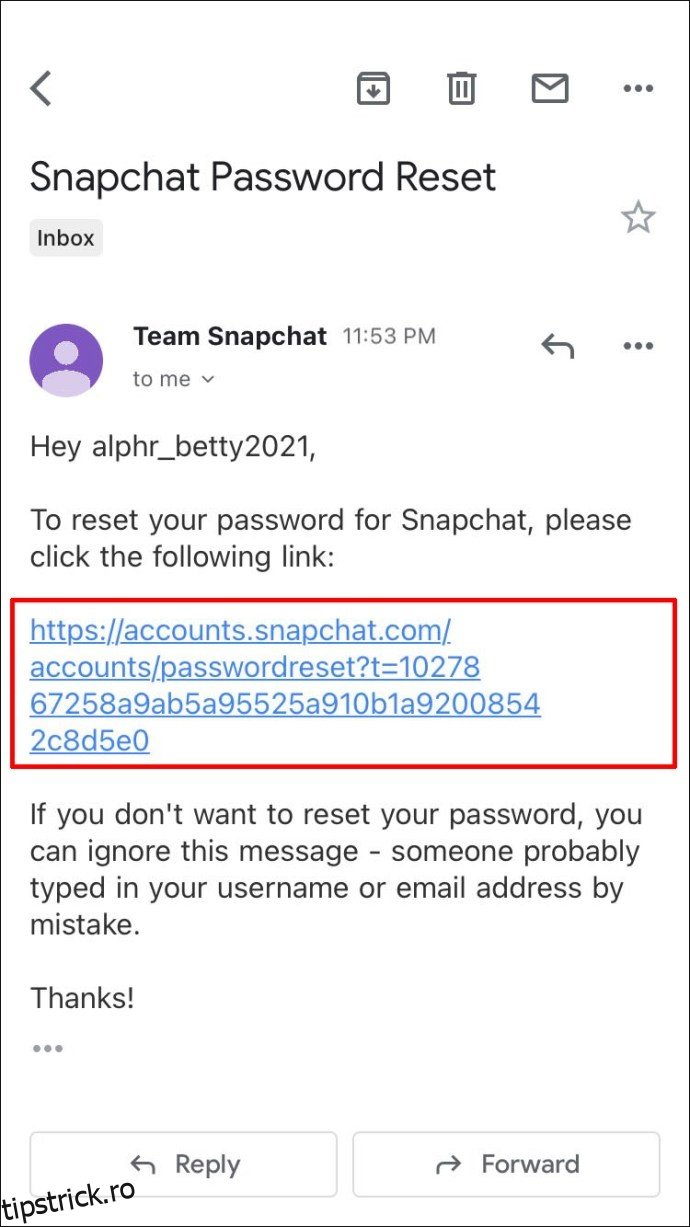Expand recipient details next to "to me"
Image resolution: width=690 pixels, height=1227 pixels.
(x=208, y=379)
